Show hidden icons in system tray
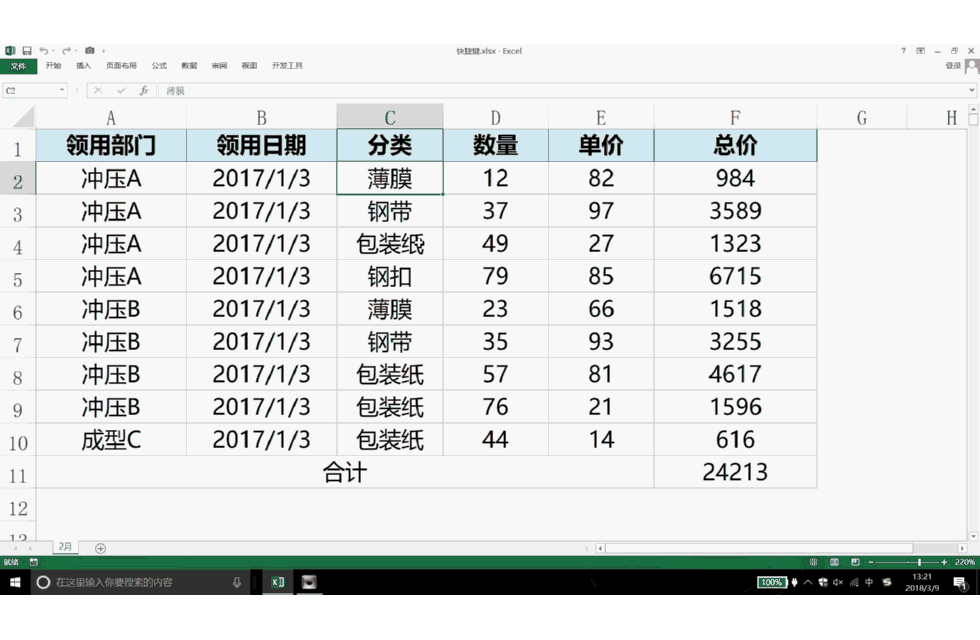The image size is (980, 640). point(807,582)
